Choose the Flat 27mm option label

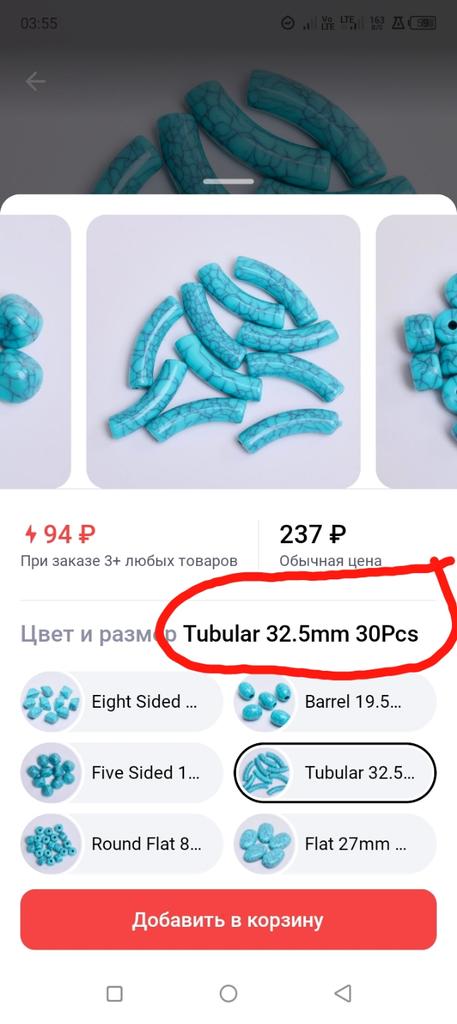(x=356, y=844)
